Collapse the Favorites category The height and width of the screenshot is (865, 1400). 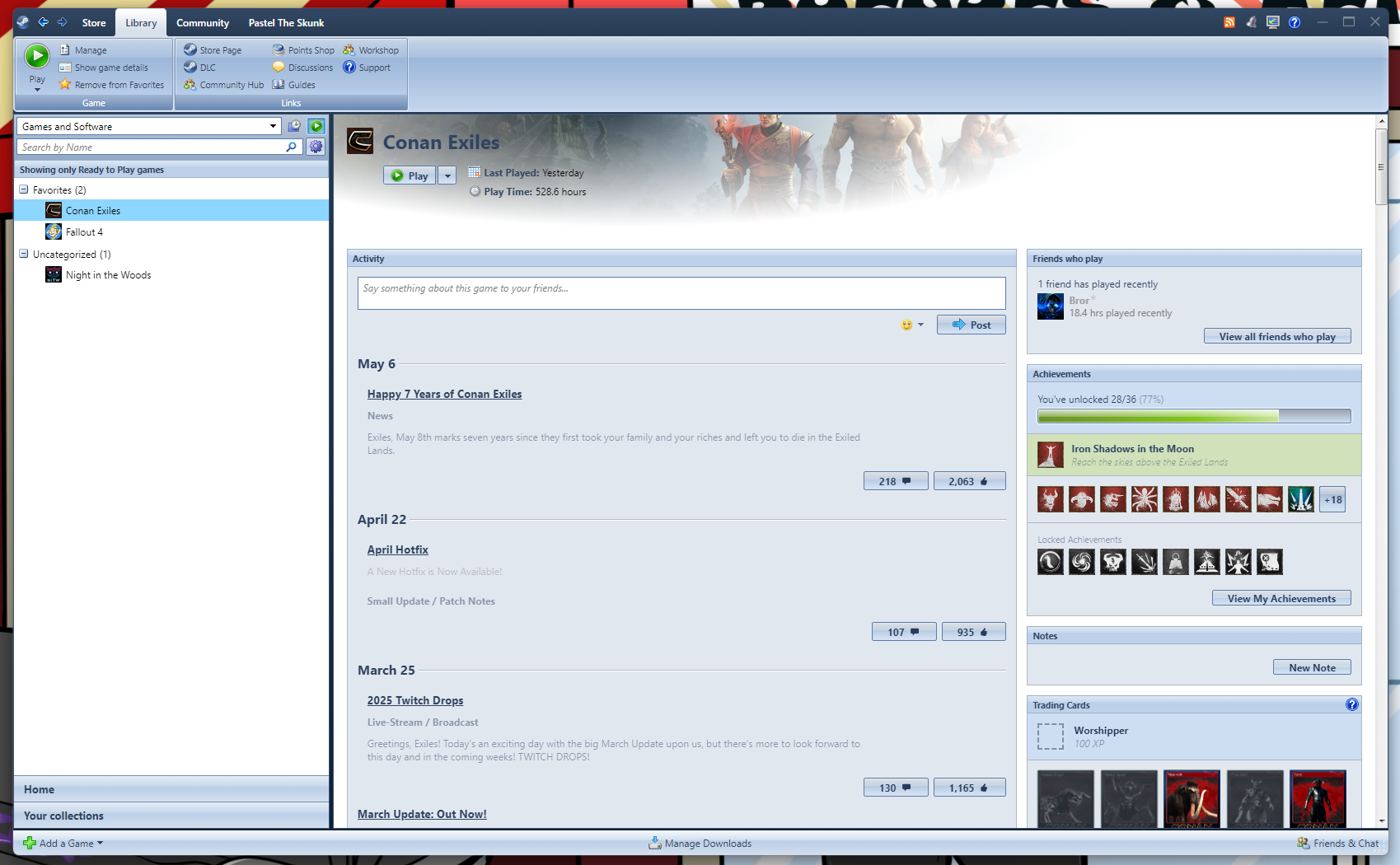[x=24, y=189]
